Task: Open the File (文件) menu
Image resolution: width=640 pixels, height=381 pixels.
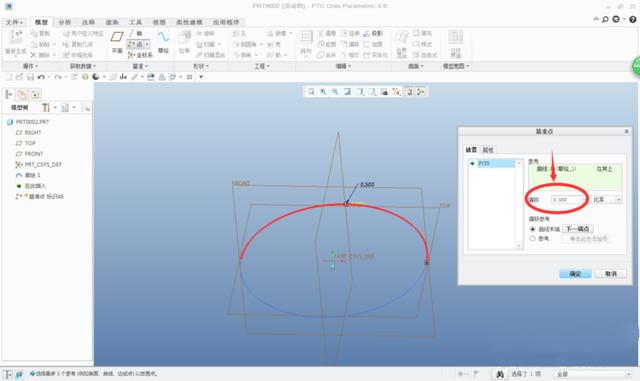Action: 14,22
